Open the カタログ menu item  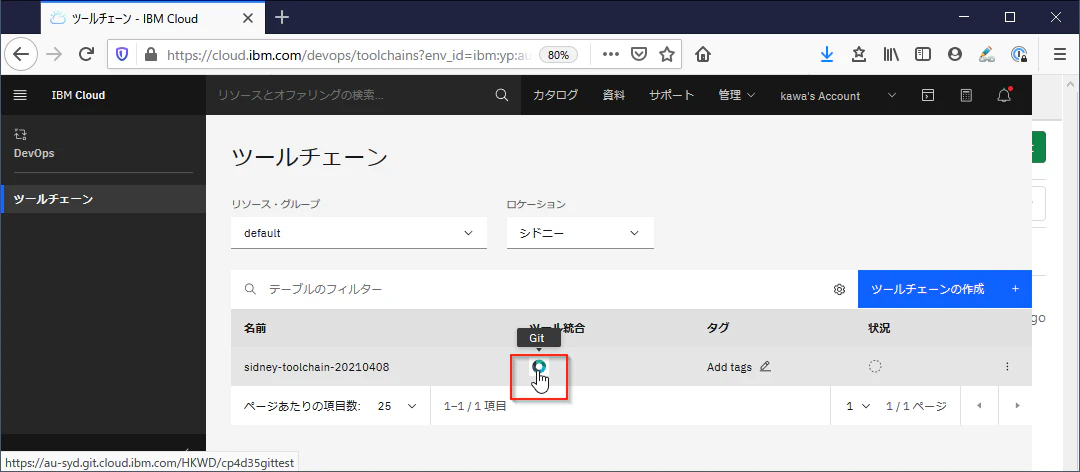click(555, 95)
